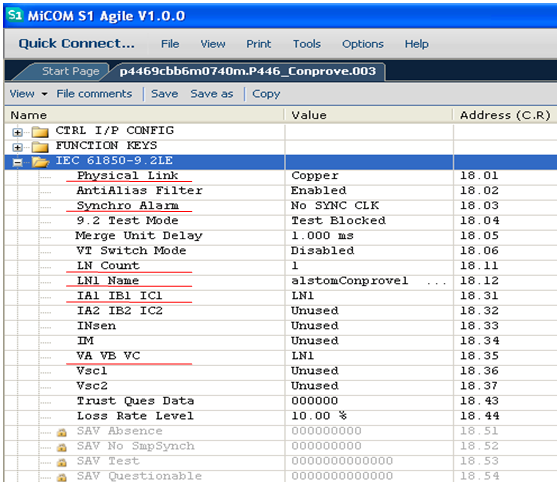Click the 10.00 % loss rate value
Image resolution: width=560 pixels, height=485 pixels.
click(319, 416)
